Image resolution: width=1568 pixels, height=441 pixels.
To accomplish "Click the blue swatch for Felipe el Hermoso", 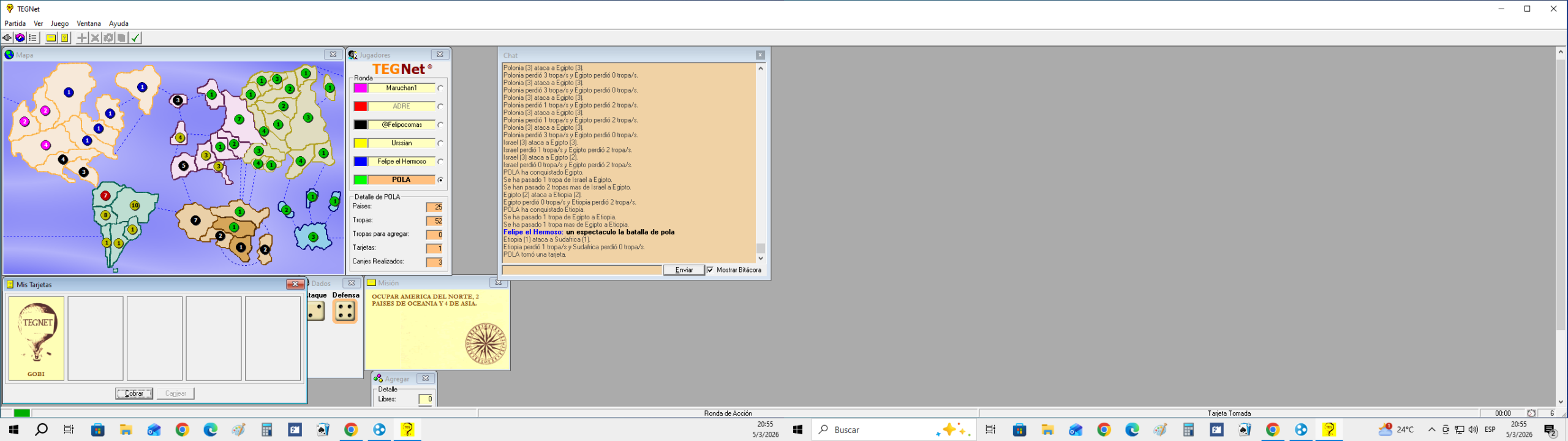I will [x=361, y=162].
